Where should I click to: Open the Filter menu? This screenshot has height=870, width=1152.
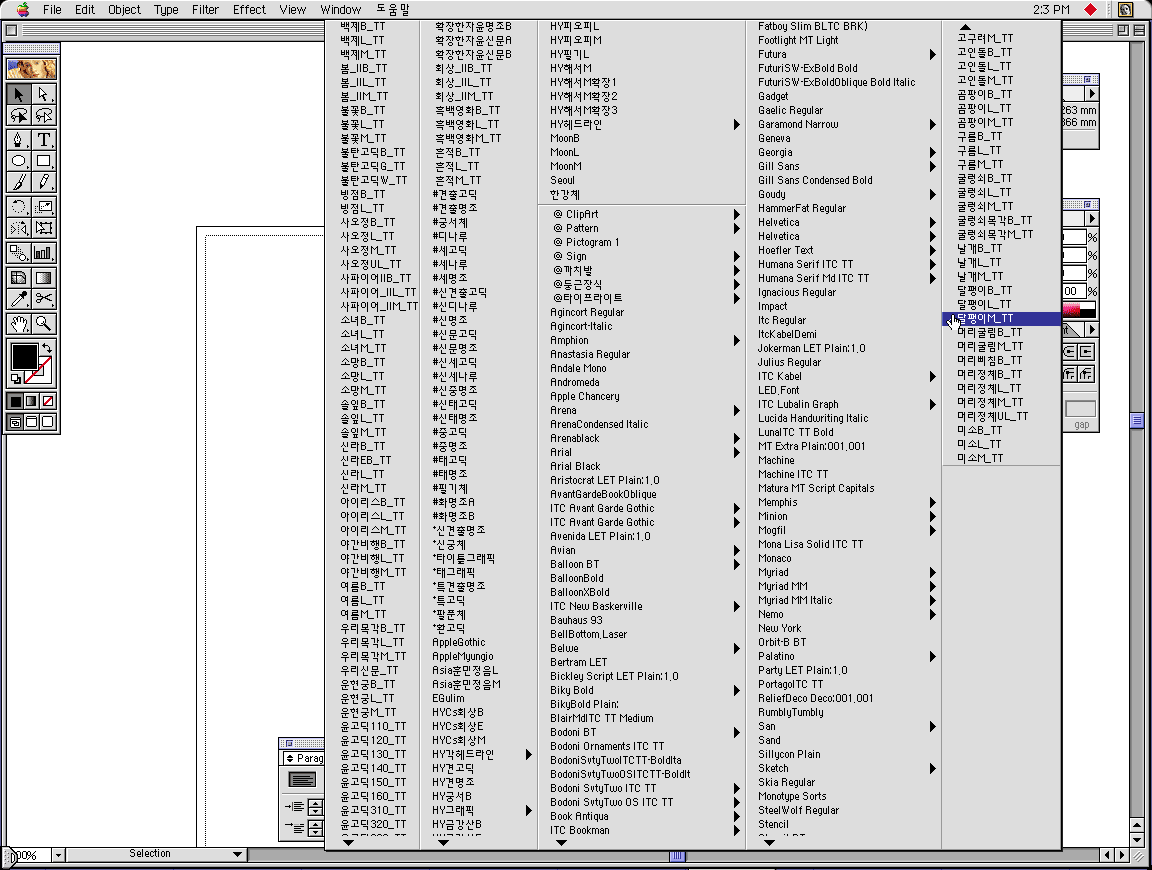coord(205,9)
